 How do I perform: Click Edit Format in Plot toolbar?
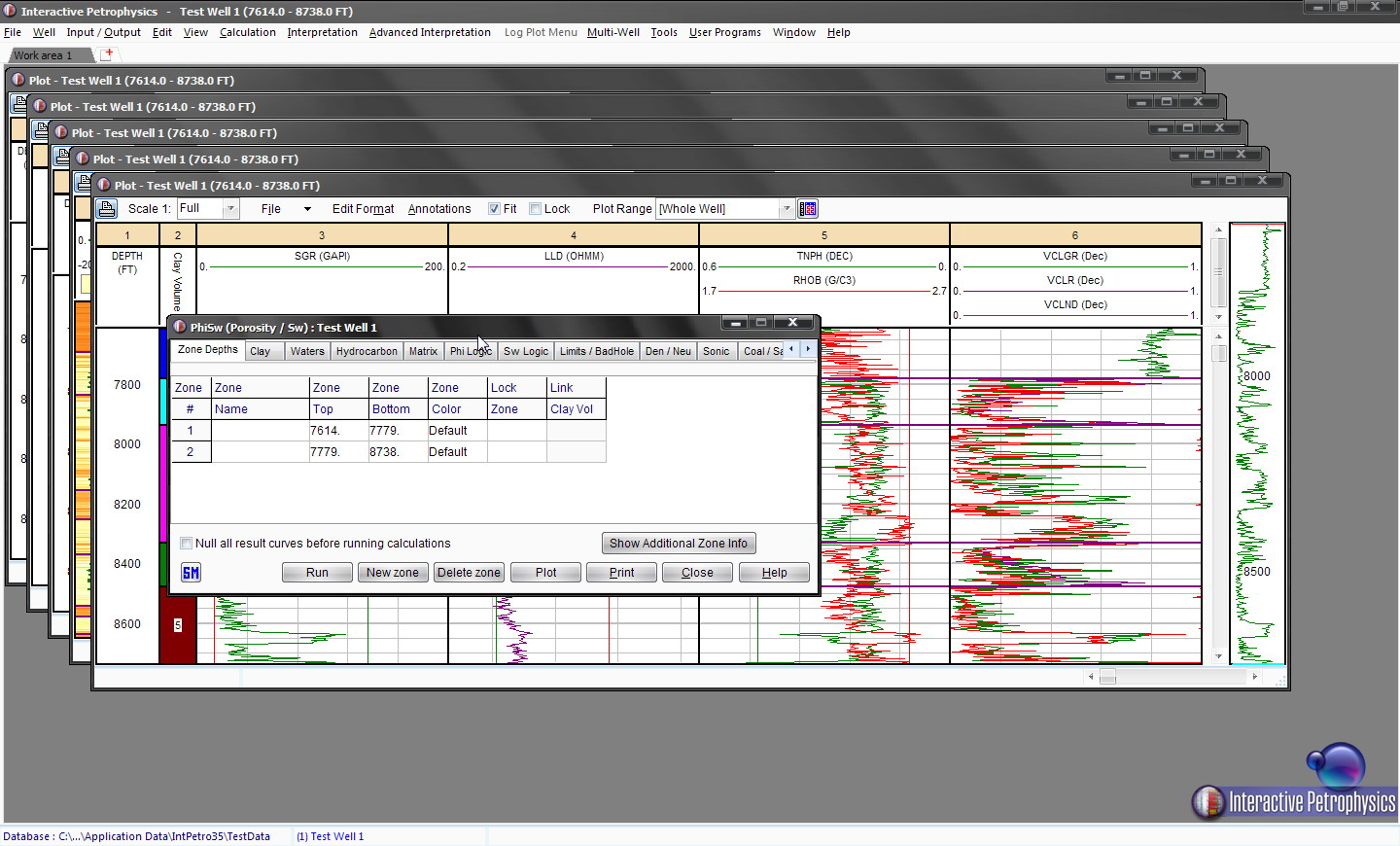click(363, 209)
